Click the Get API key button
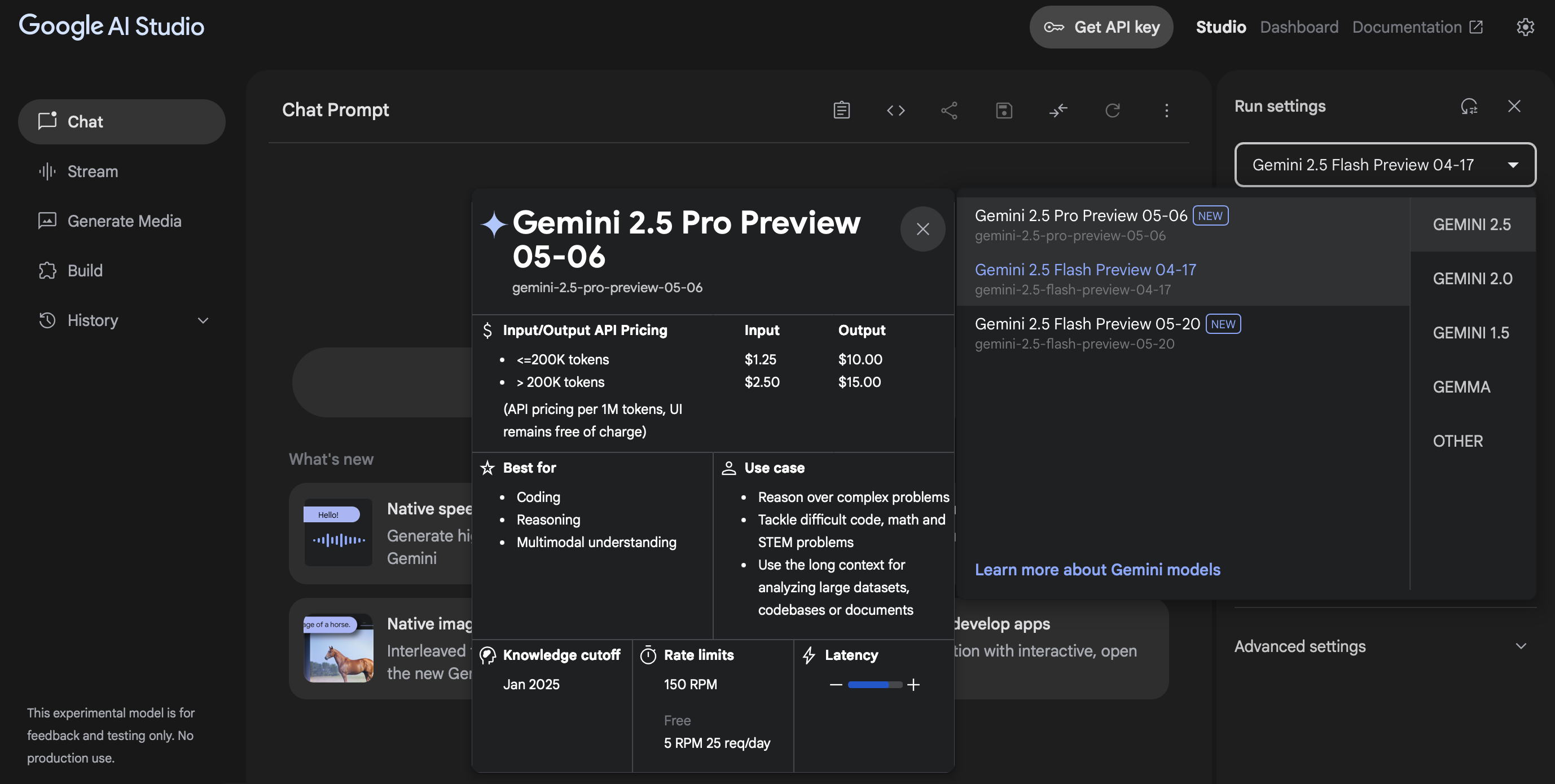The image size is (1555, 784). 1101,27
